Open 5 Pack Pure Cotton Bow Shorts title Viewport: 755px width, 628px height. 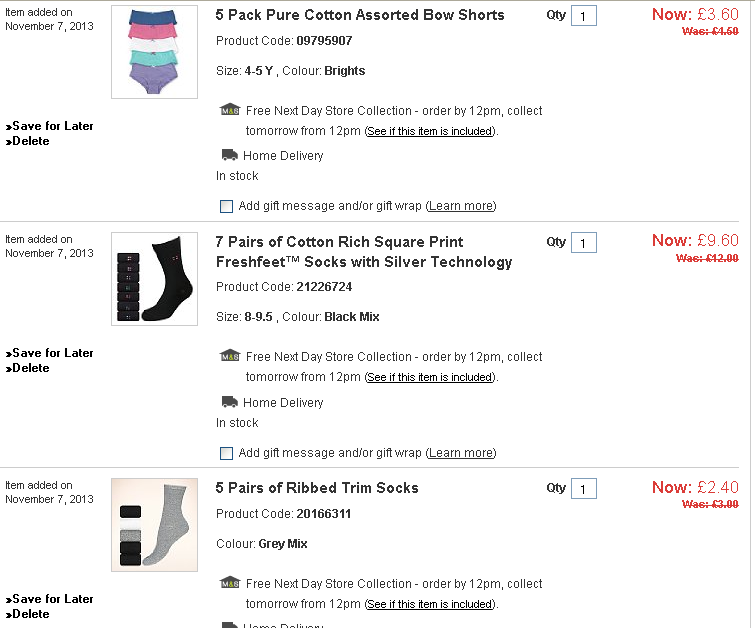[x=360, y=15]
